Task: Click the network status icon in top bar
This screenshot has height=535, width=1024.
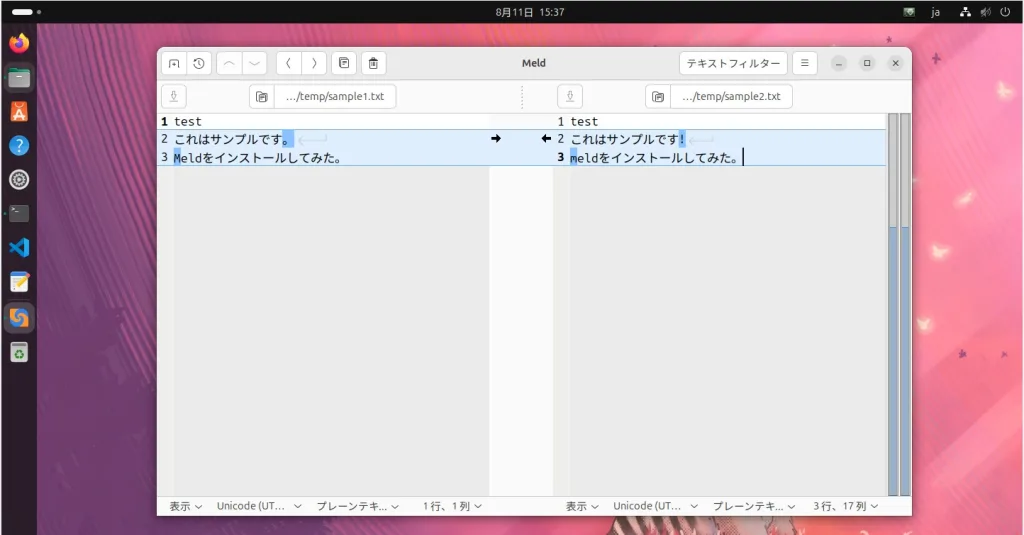Action: coord(965,12)
